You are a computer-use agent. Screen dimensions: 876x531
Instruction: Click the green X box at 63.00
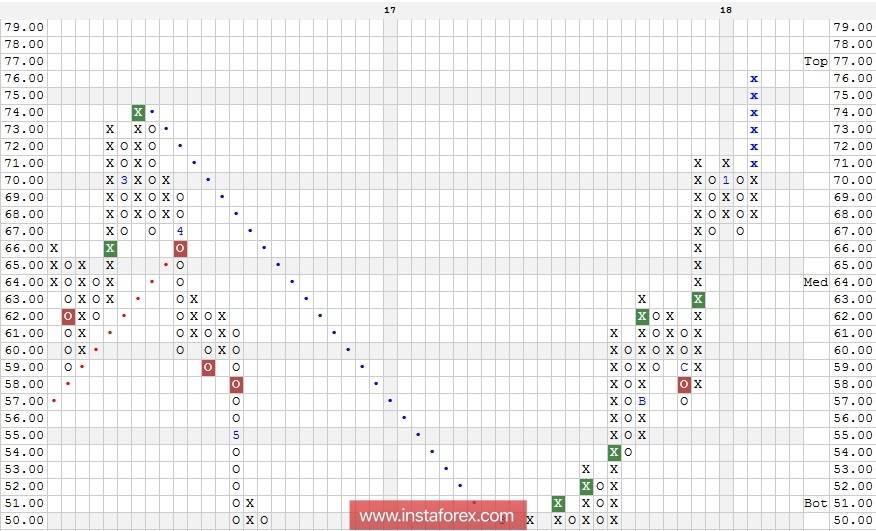[698, 300]
